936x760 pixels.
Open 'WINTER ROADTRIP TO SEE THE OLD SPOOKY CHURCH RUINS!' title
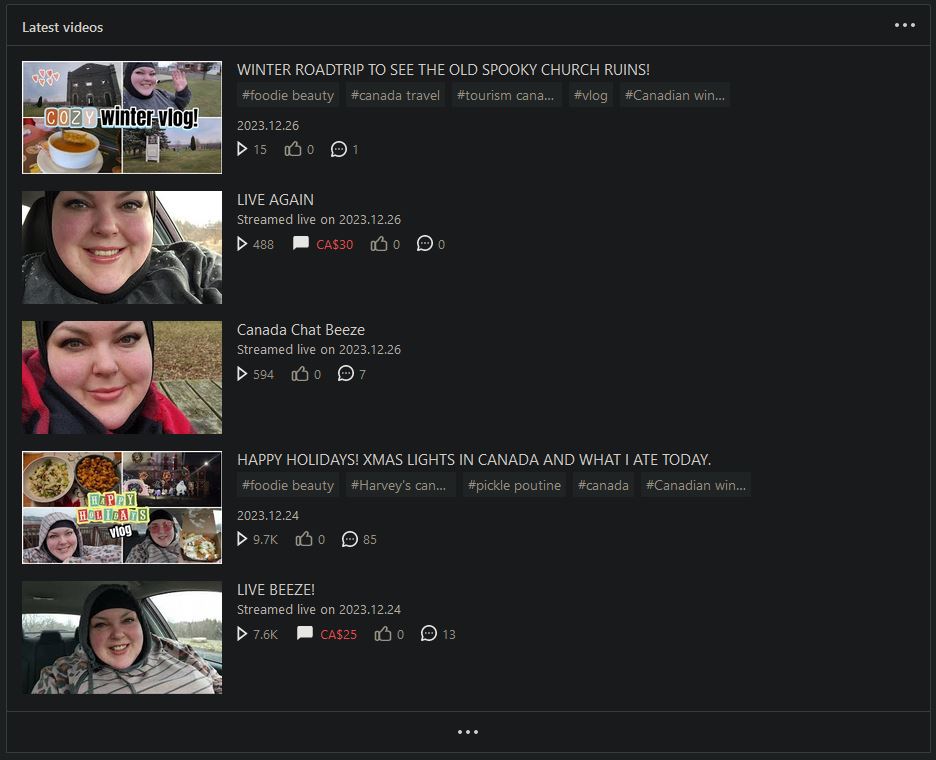tap(443, 69)
